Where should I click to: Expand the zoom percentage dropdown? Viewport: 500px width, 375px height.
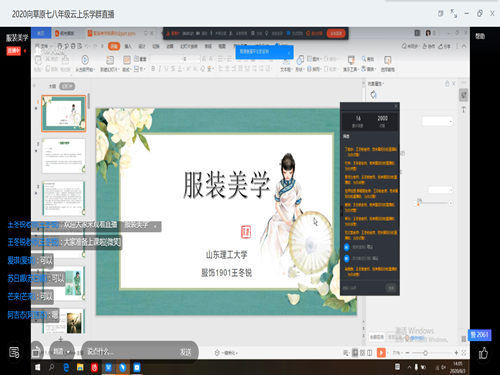coord(397,353)
